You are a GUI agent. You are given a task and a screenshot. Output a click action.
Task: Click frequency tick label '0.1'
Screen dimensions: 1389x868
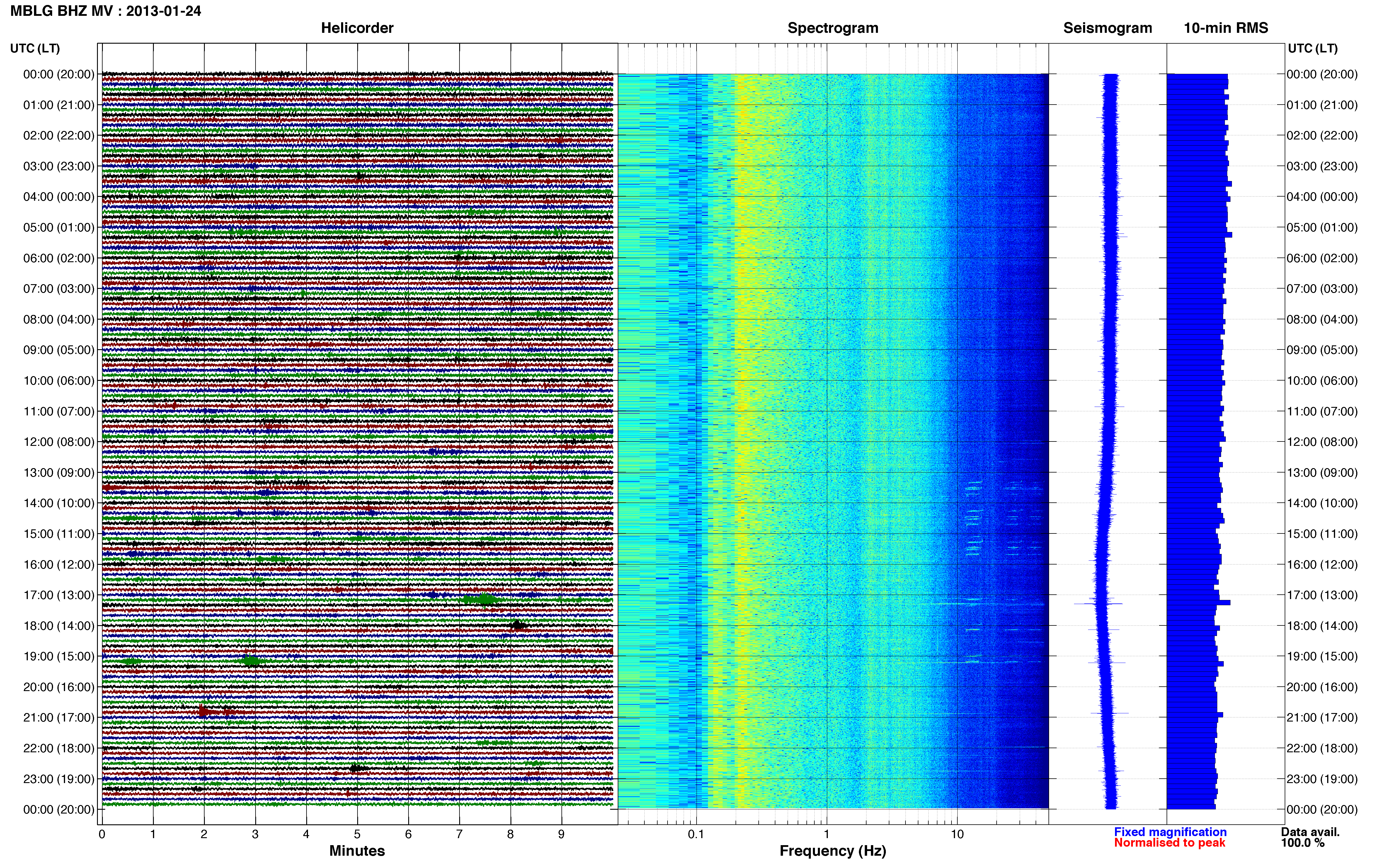[x=696, y=834]
